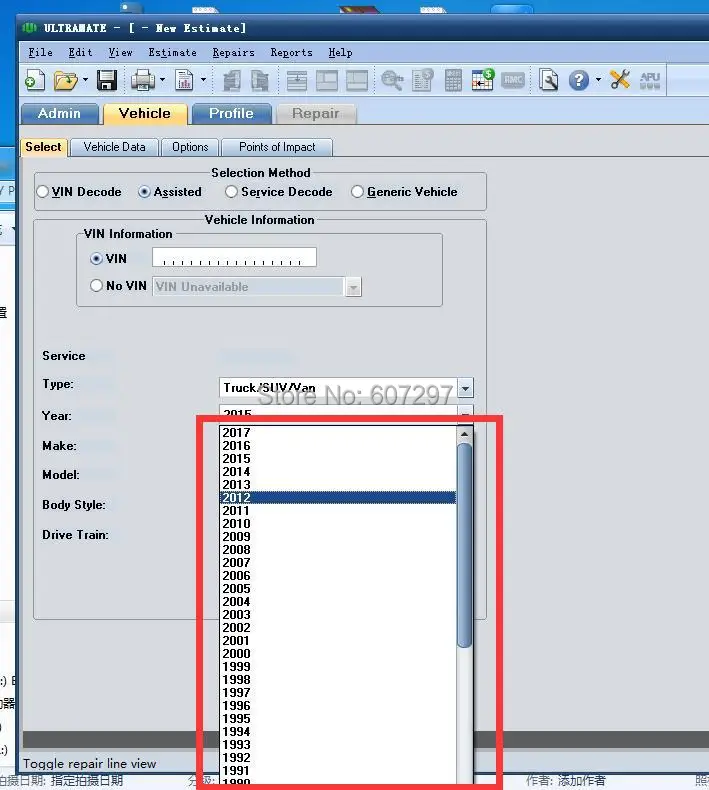
Task: Open the document preview magnifier icon
Action: coord(548,80)
